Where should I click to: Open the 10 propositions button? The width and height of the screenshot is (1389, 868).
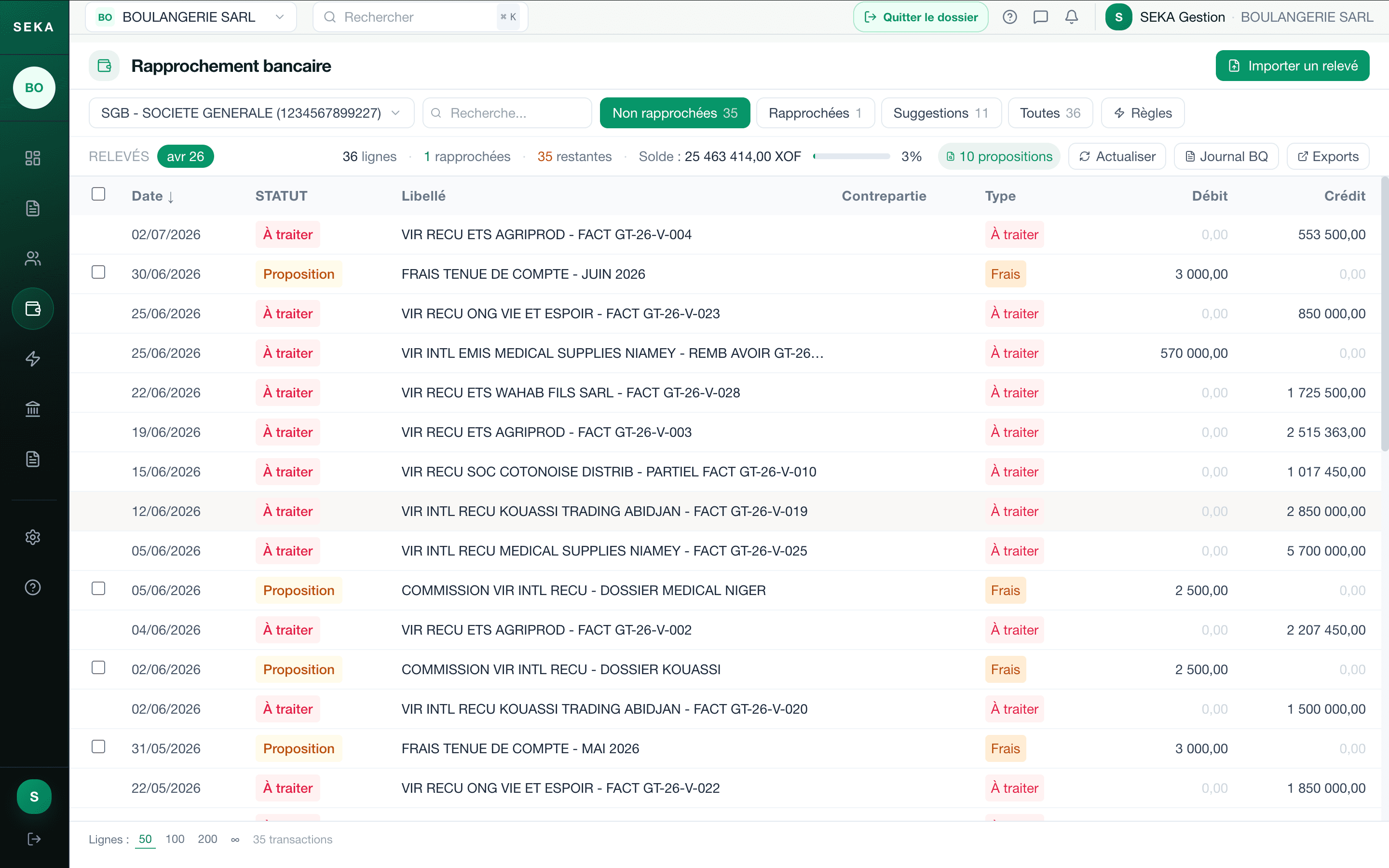tap(999, 156)
